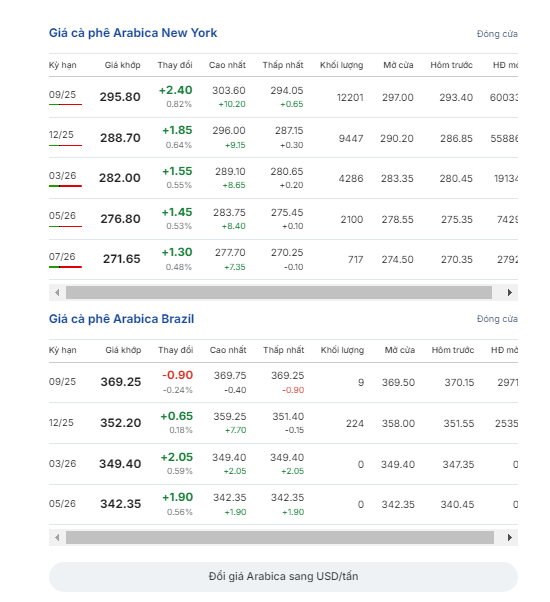Click previous day price 293.40
Image resolution: width=550 pixels, height=602 pixels.
[456, 98]
